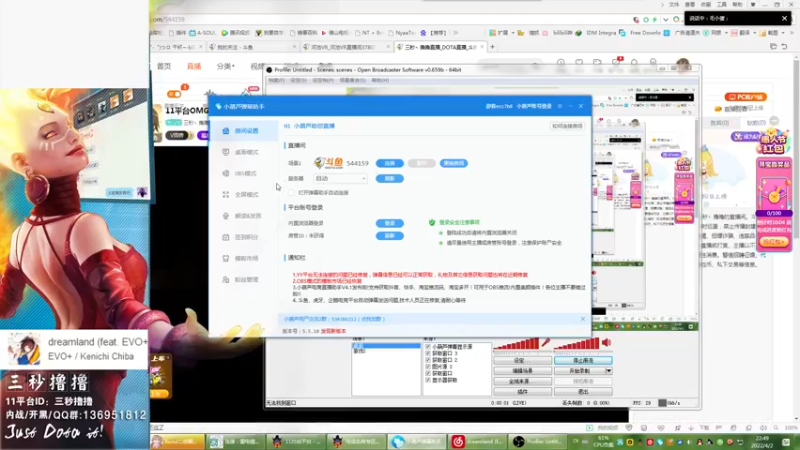Screen dimensions: 800x450
Task: Open 模板市场 in the 小葫芦 sidebar
Action: click(244, 258)
